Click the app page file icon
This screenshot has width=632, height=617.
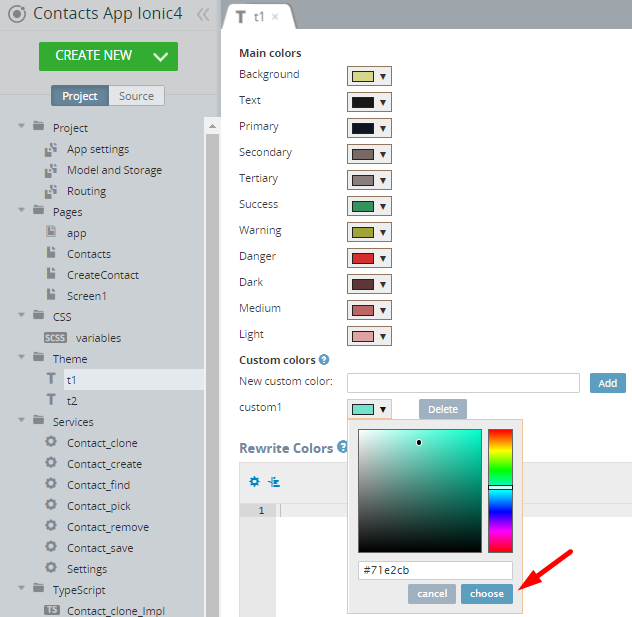(51, 231)
